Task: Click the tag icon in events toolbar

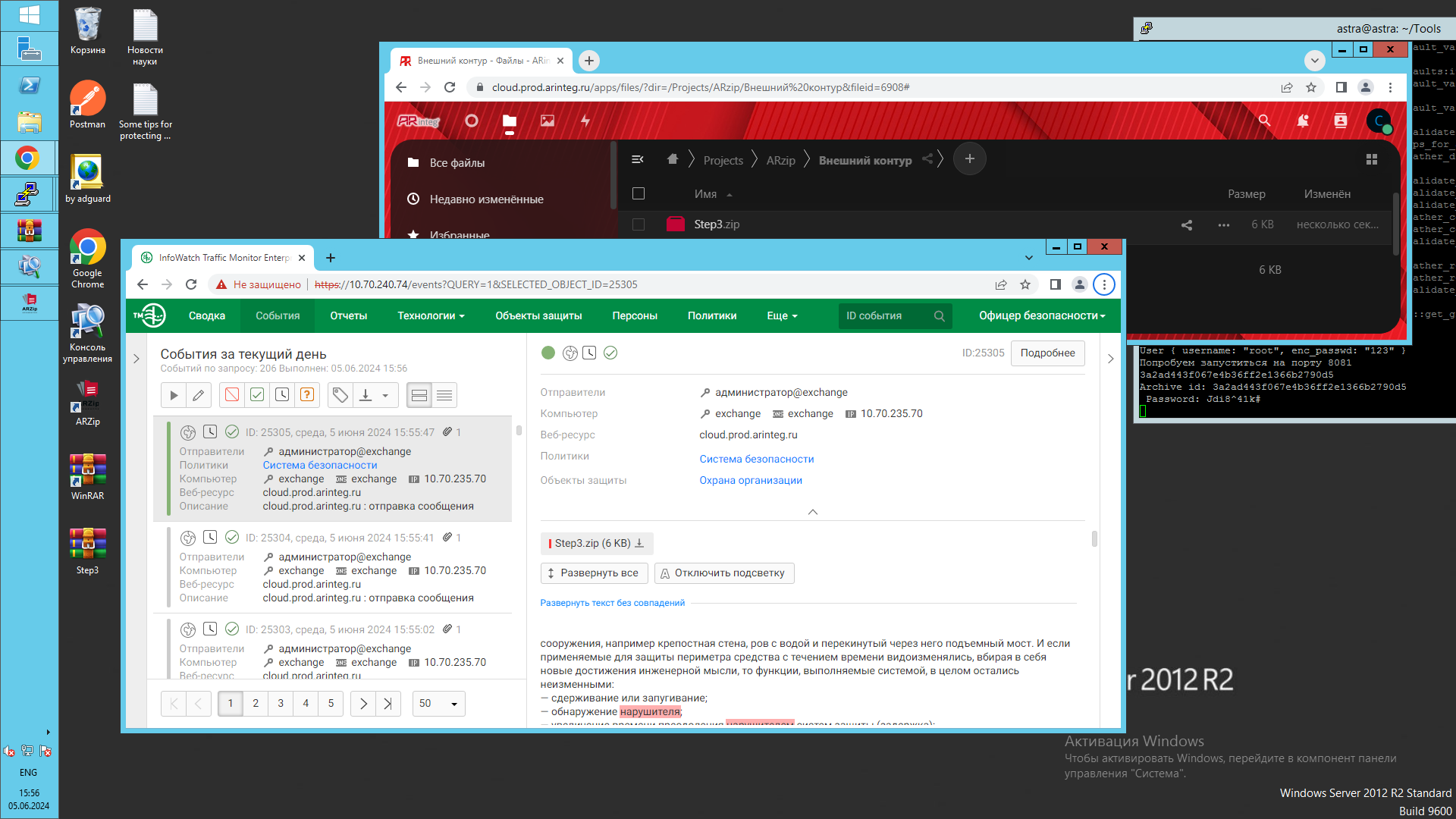Action: 340,395
